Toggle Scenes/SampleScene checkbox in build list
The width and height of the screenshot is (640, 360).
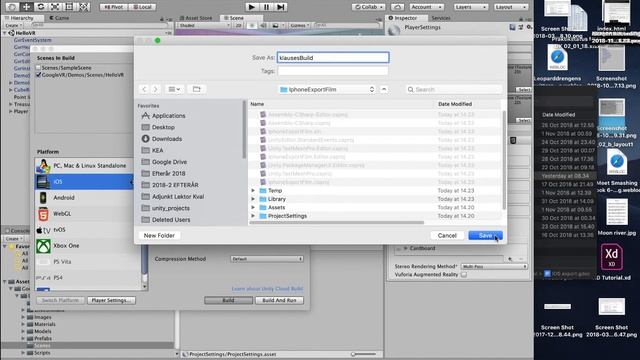coord(38,68)
